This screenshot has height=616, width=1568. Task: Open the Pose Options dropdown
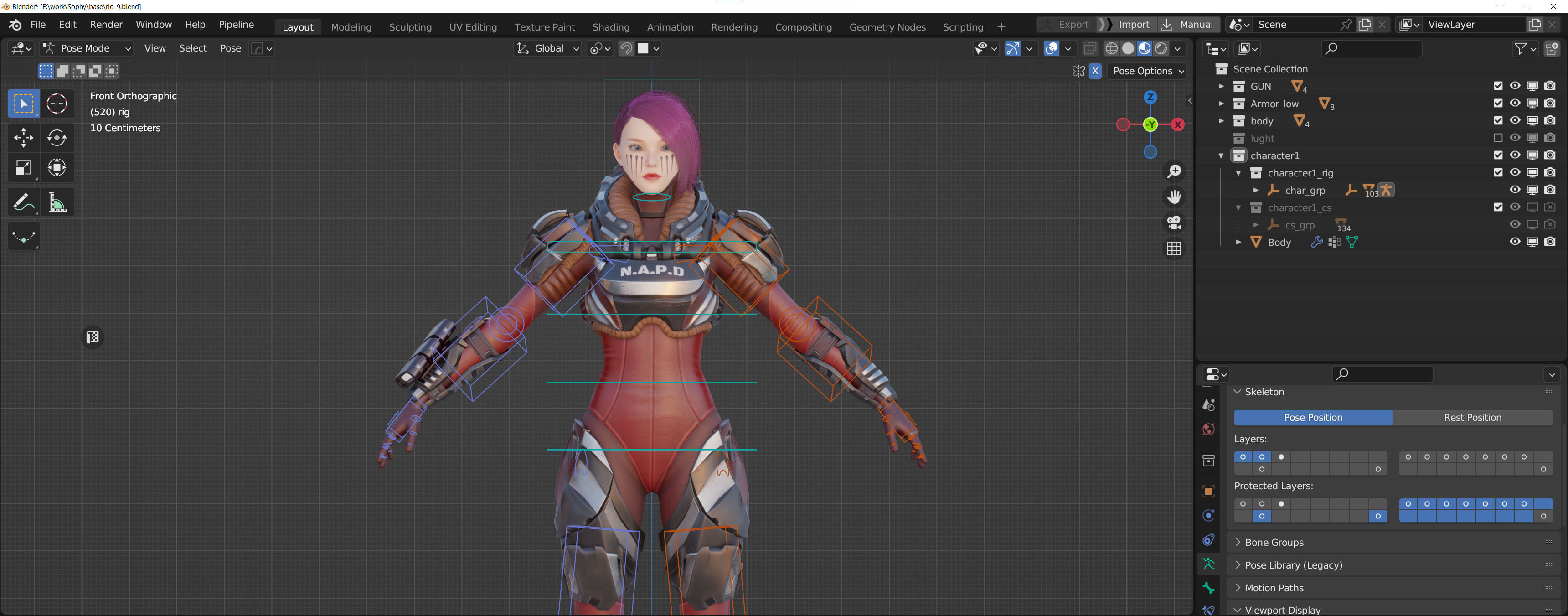[1147, 71]
